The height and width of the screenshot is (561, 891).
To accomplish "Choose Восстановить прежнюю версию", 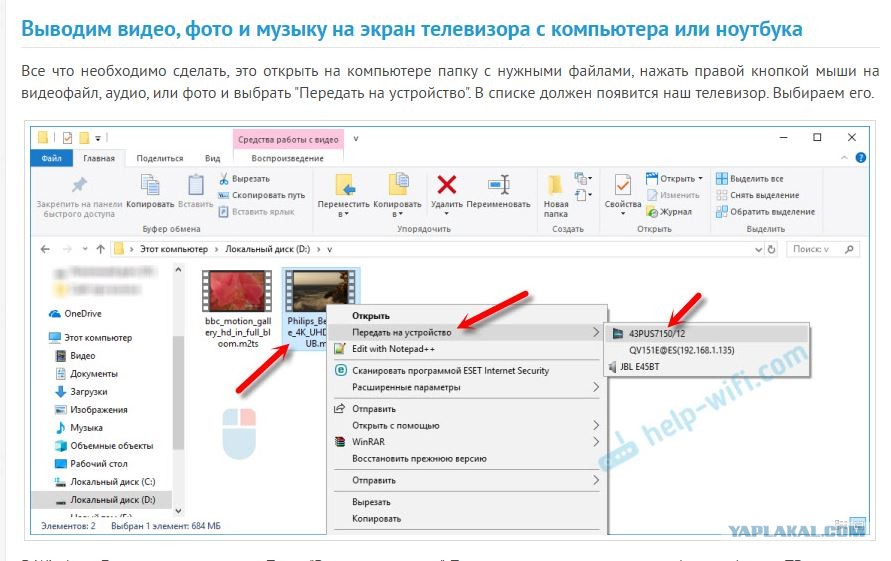I will (x=466, y=458).
